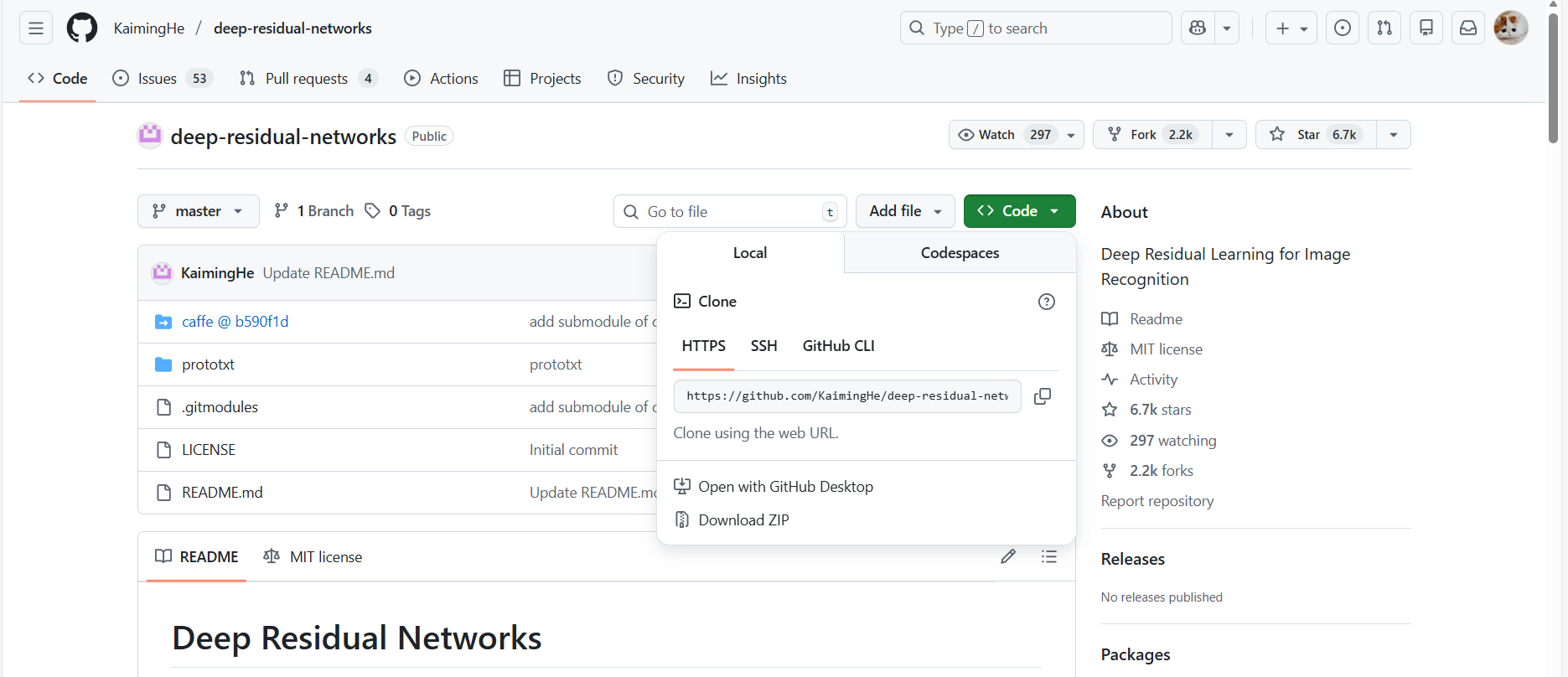Open the LICENSE file

[209, 450]
